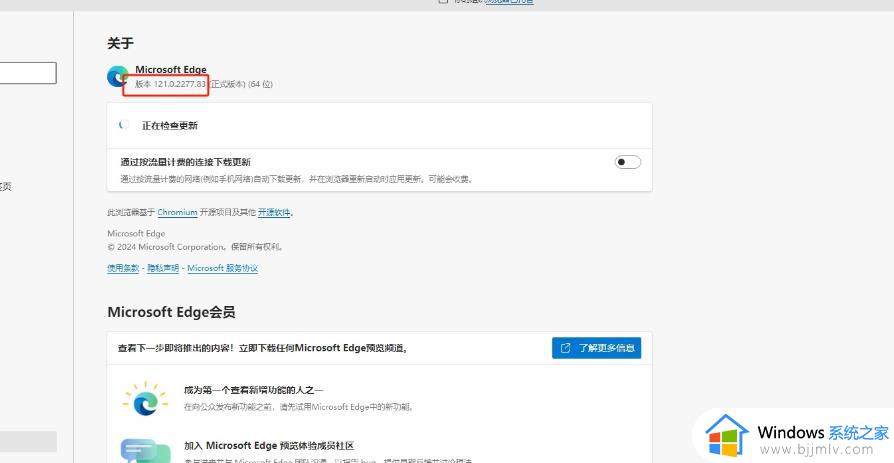This screenshot has width=894, height=463.
Task: Open the 开源软件 link
Action: click(274, 213)
